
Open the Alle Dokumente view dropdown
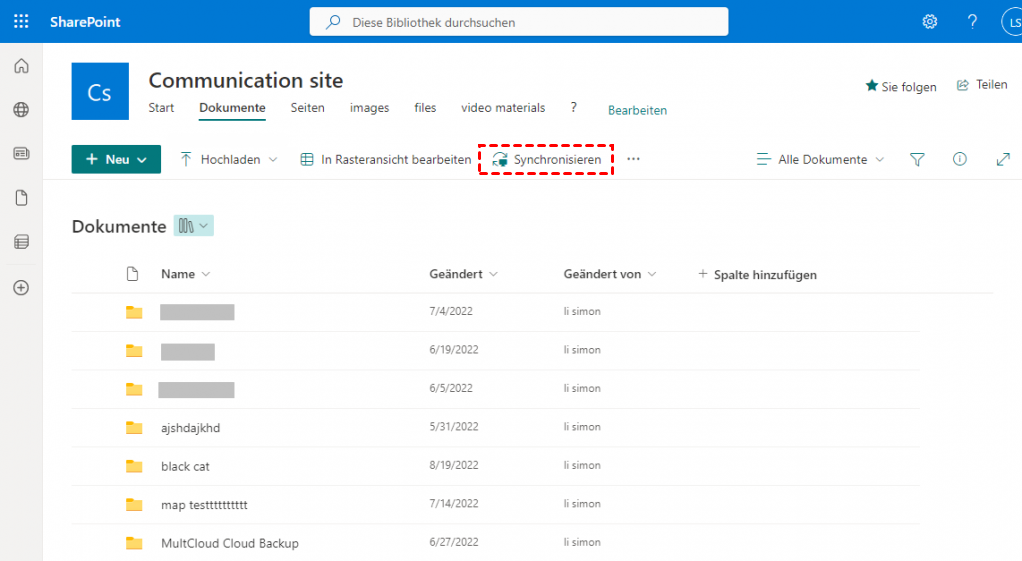820,159
